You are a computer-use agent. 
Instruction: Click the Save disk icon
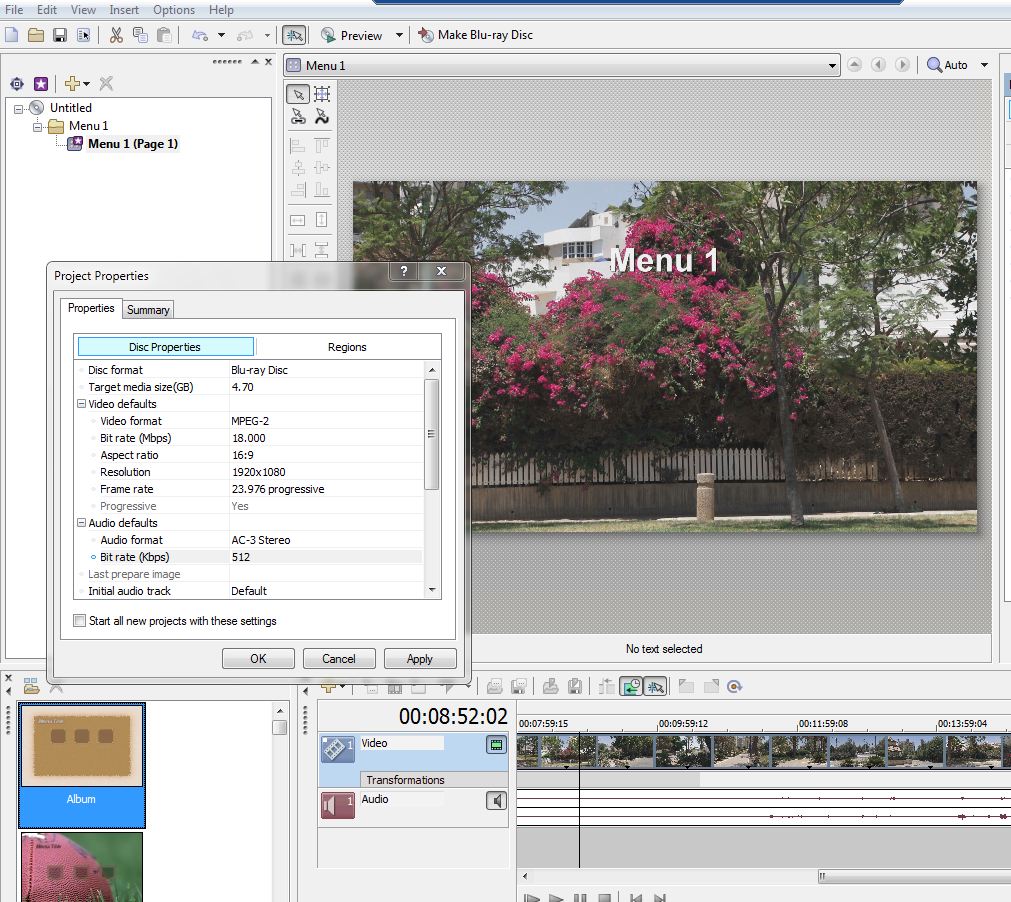pos(60,35)
